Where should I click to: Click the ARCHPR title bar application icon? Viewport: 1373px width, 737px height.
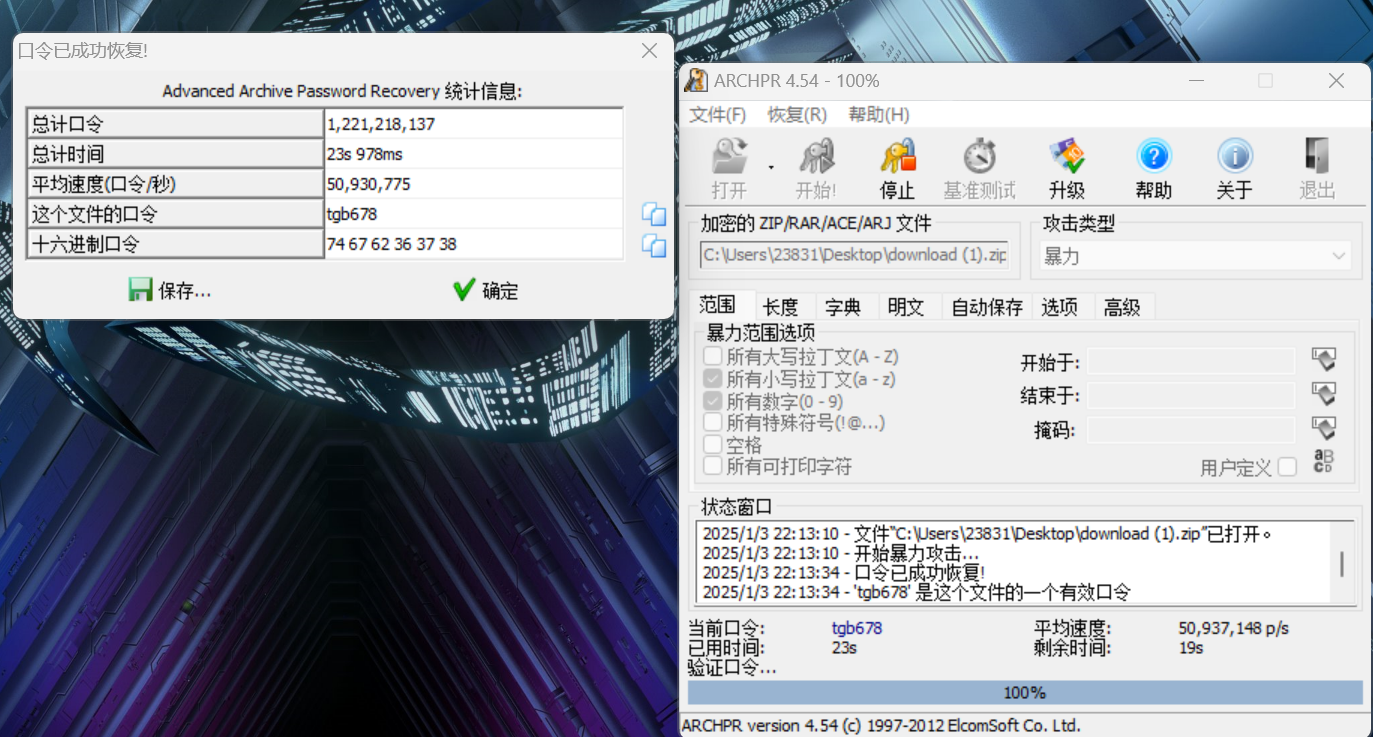point(697,81)
